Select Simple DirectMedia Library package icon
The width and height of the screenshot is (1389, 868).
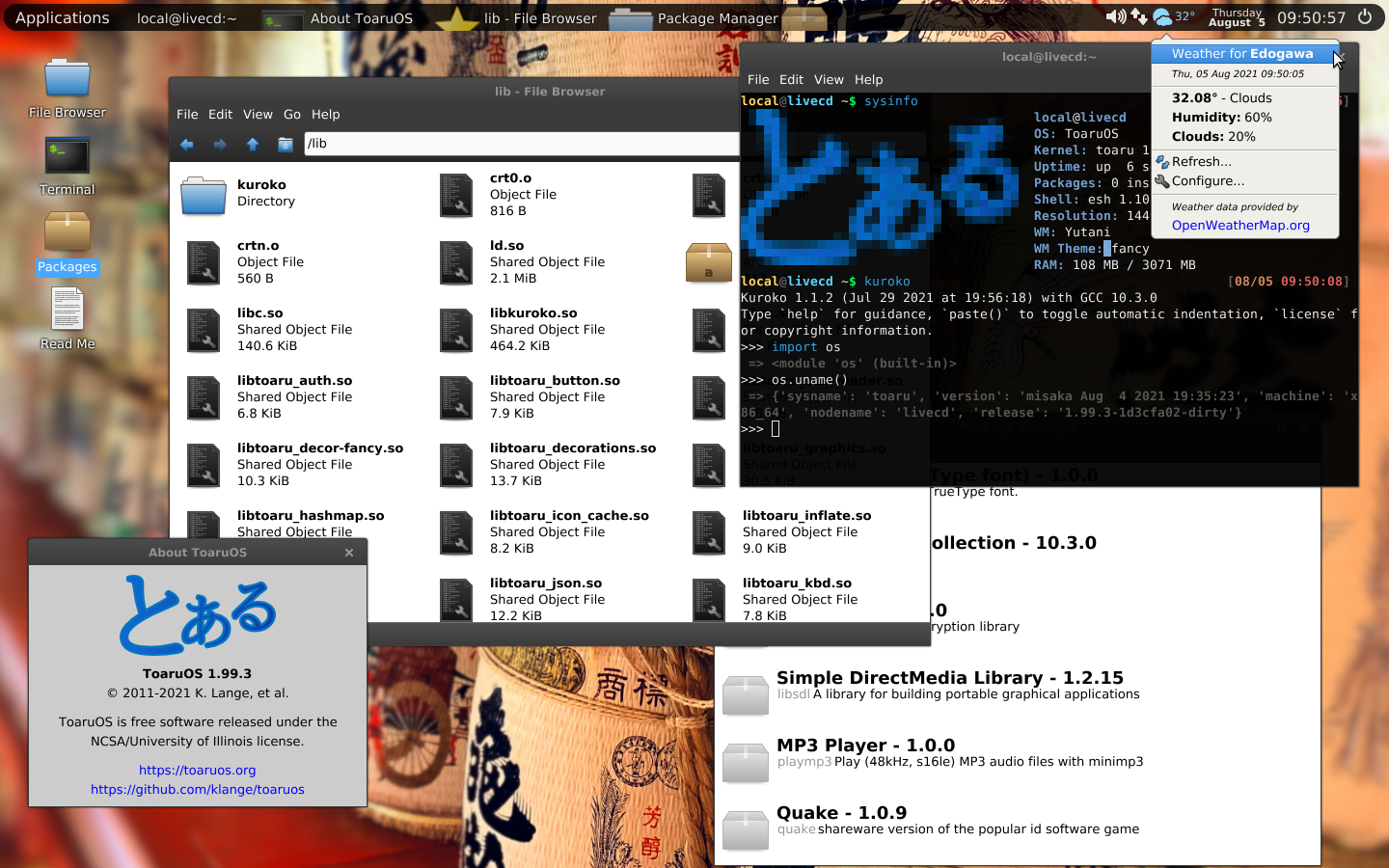pyautogui.click(x=746, y=694)
